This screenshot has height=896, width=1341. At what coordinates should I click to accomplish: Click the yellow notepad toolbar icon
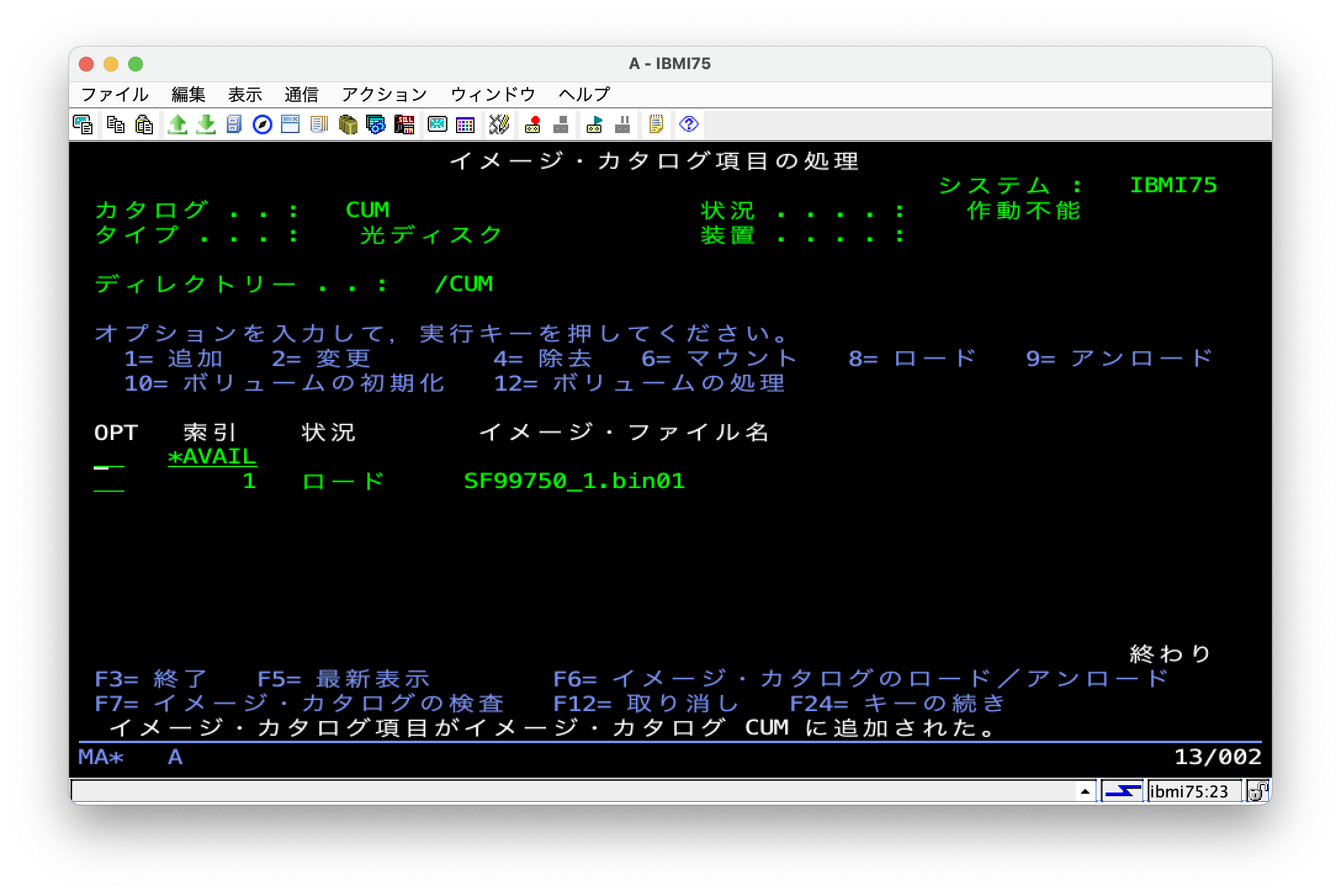tap(656, 125)
